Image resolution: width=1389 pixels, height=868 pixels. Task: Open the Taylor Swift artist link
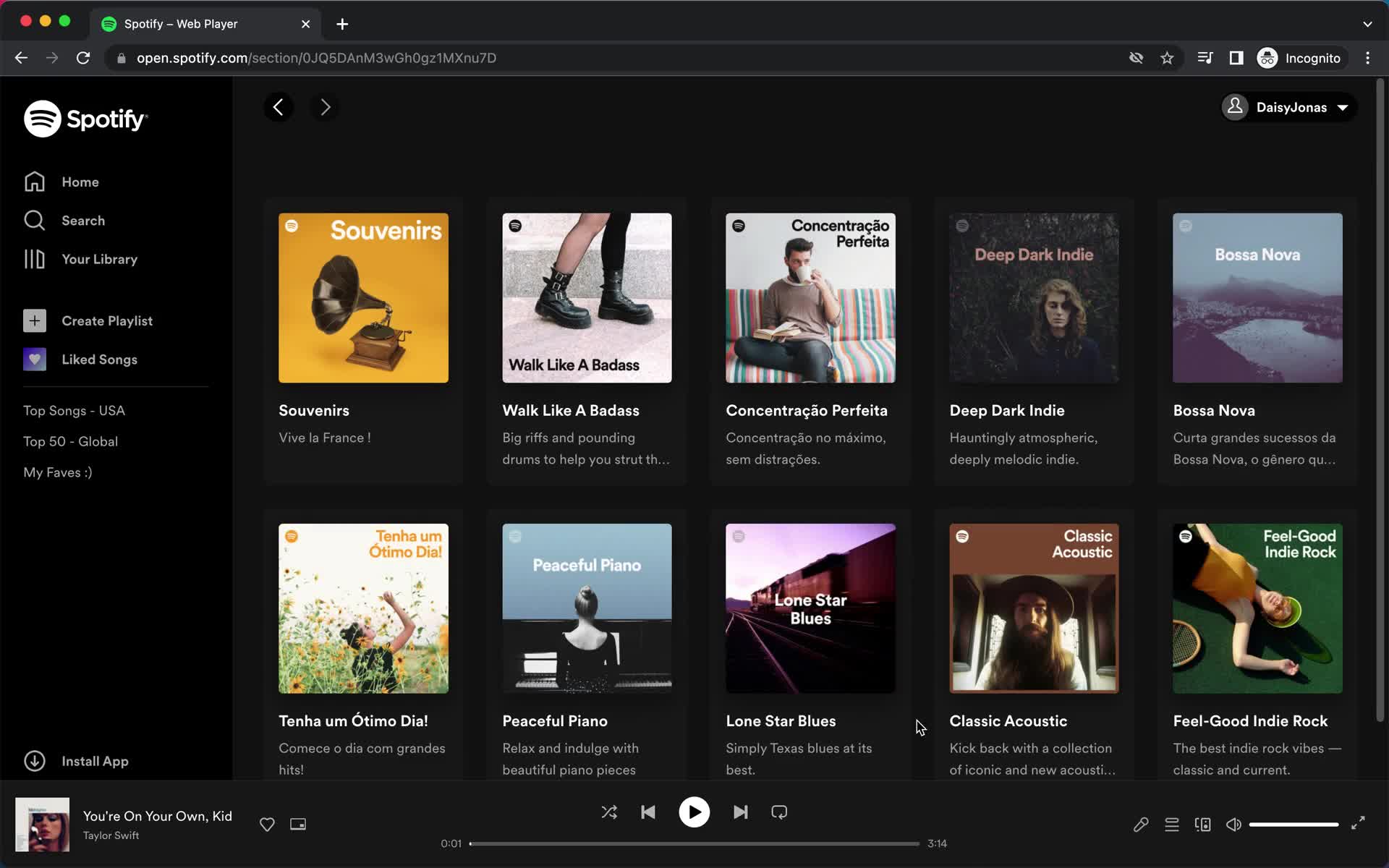tap(111, 835)
